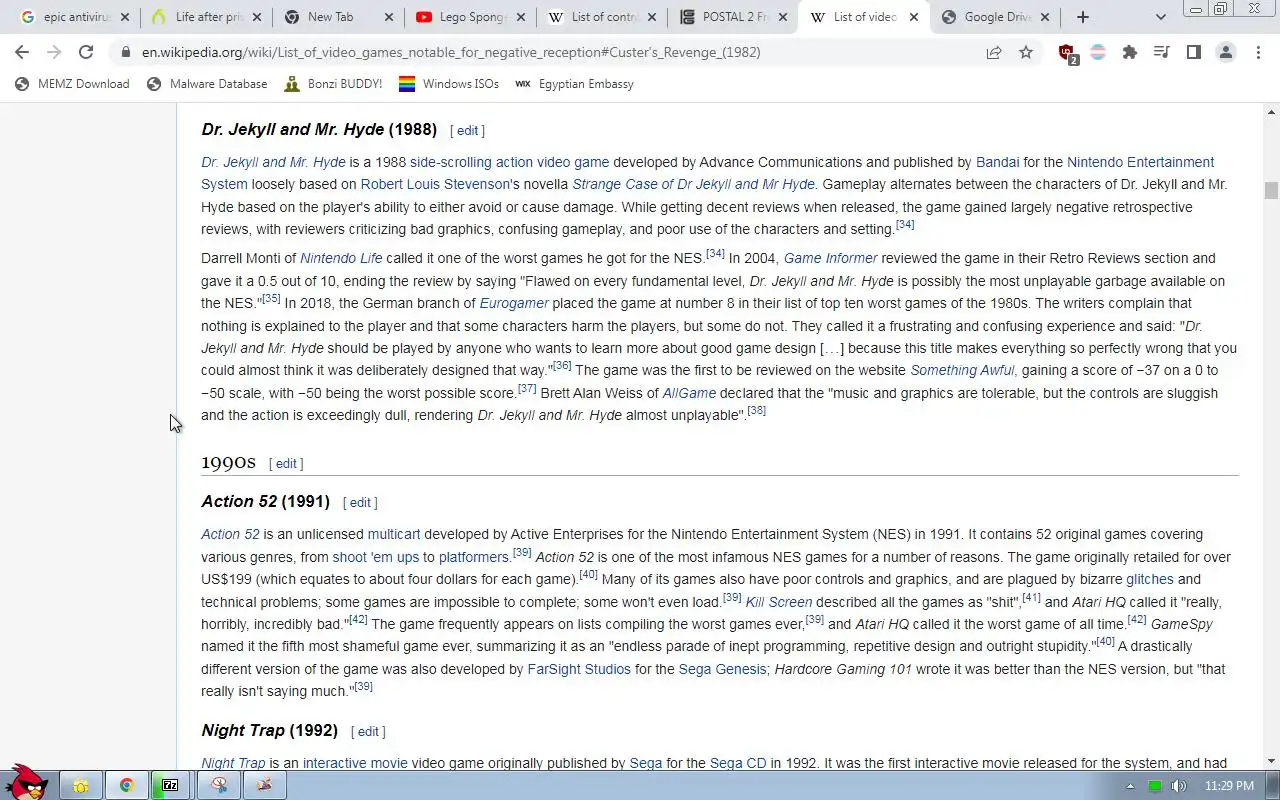This screenshot has height=800, width=1280.
Task: Switch to the 'Life after pris' tab
Action: 205,17
